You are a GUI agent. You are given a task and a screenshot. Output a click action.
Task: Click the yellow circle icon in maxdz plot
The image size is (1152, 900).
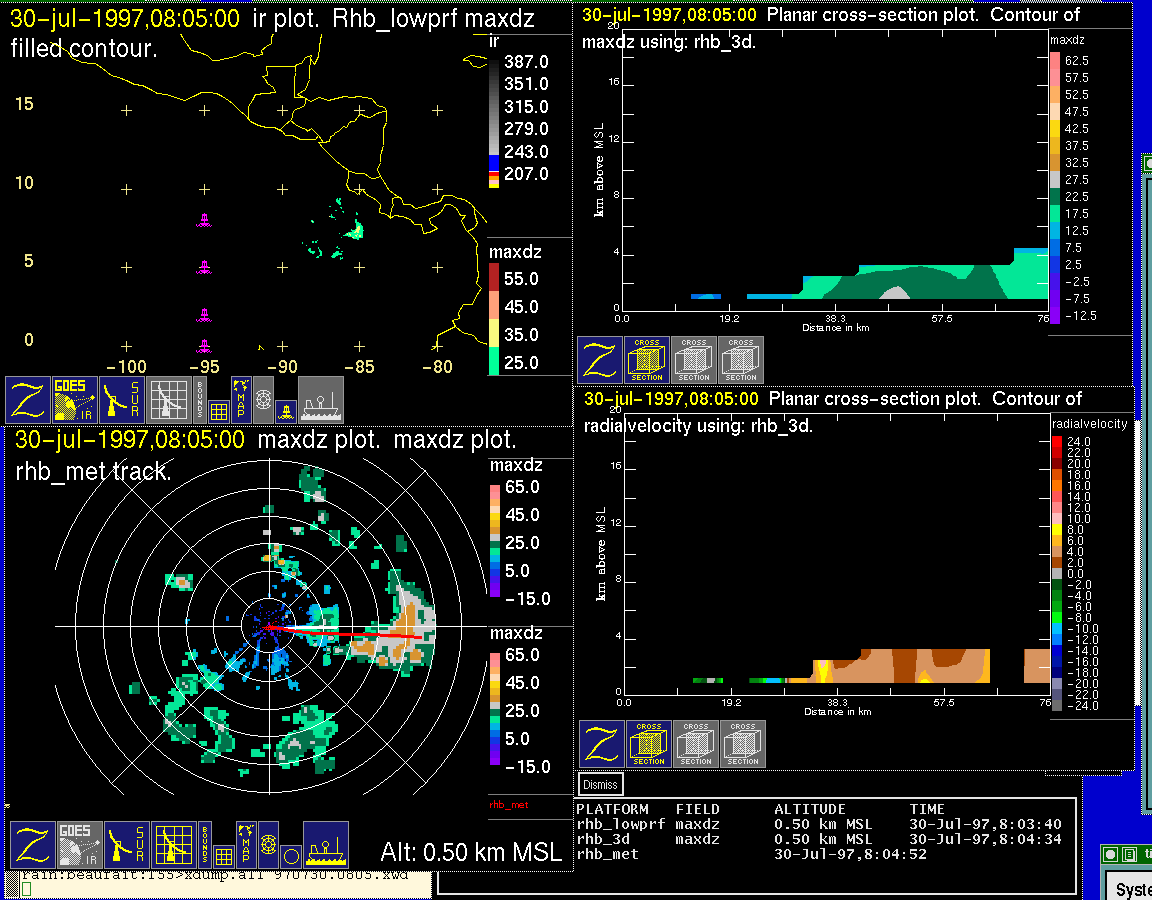click(291, 856)
